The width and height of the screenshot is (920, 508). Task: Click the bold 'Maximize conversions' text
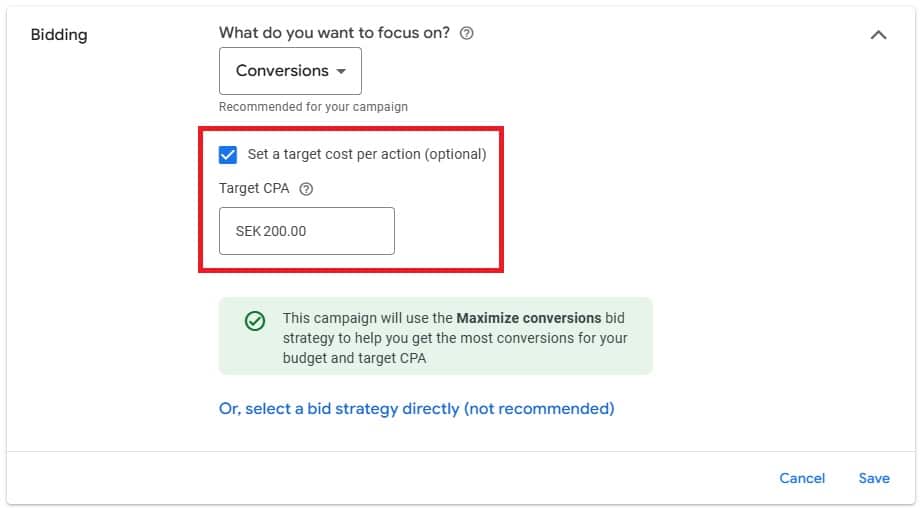click(529, 318)
